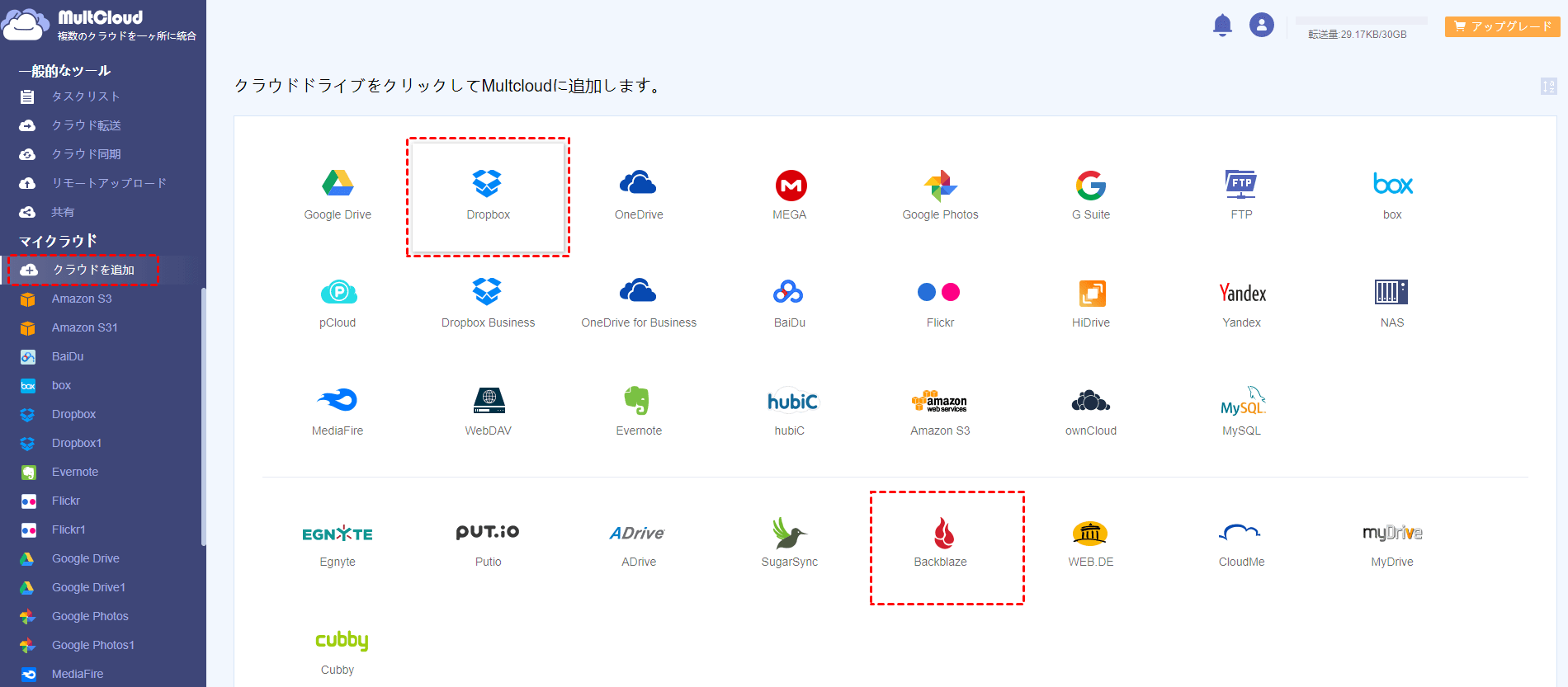
Task: Pick the Amazon S3 web services icon
Action: (939, 401)
